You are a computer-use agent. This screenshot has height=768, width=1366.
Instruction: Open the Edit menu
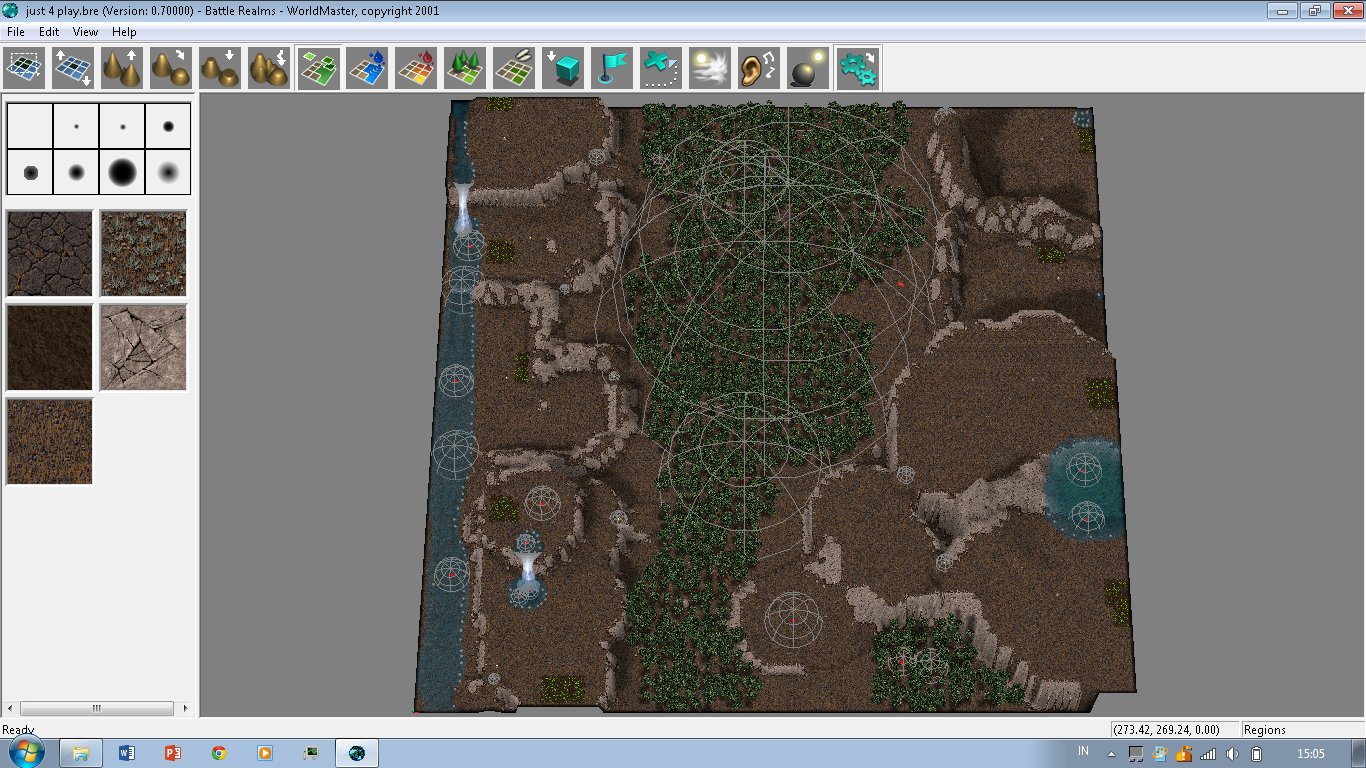(x=49, y=32)
